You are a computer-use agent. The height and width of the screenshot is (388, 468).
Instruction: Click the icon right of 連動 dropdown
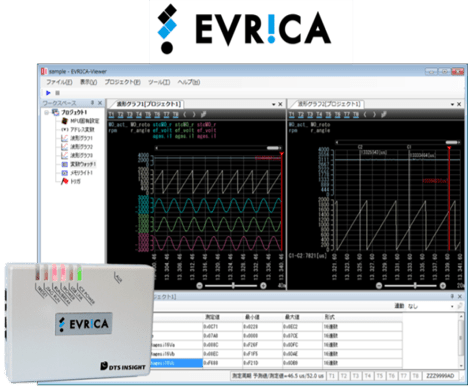pyautogui.click(x=459, y=306)
